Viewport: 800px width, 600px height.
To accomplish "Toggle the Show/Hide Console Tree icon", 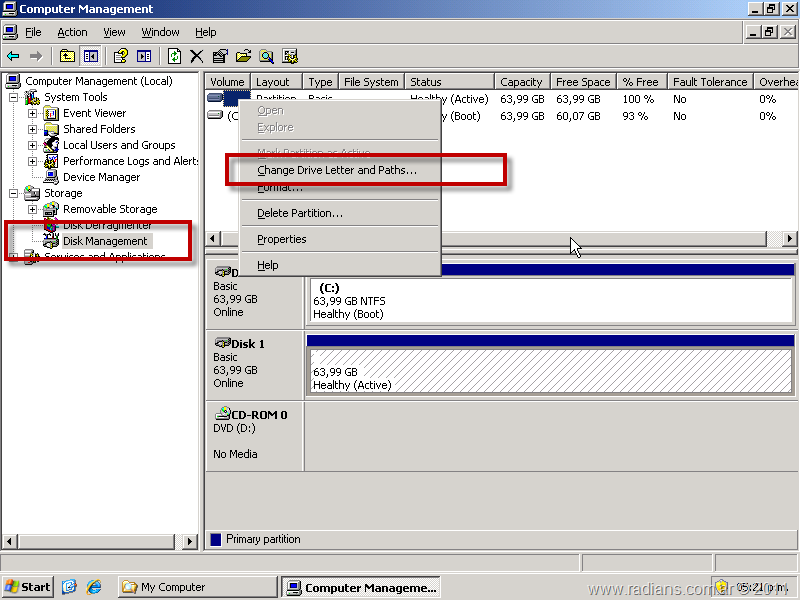I will coord(91,56).
